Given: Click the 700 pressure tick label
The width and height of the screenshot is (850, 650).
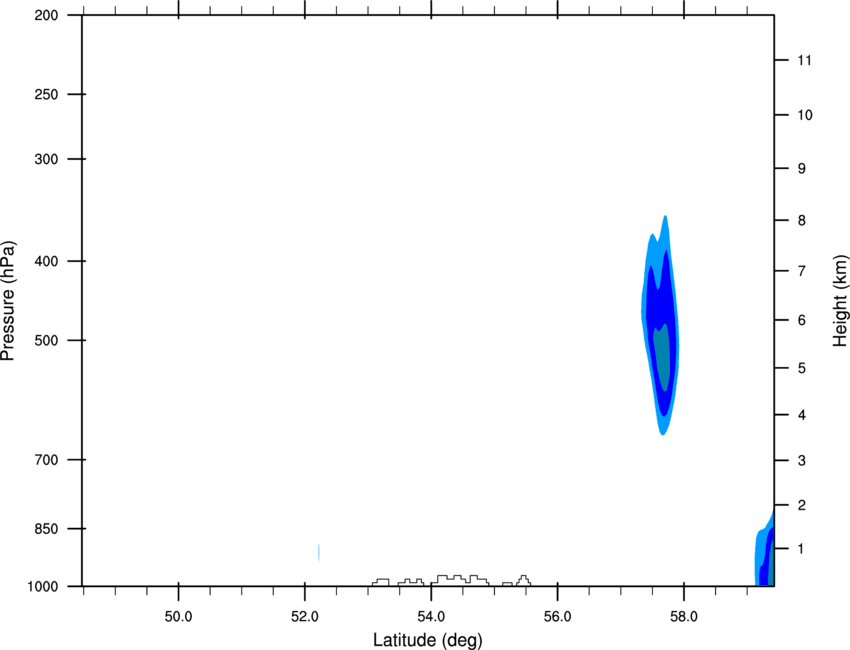Looking at the screenshot, I should pyautogui.click(x=46, y=460).
